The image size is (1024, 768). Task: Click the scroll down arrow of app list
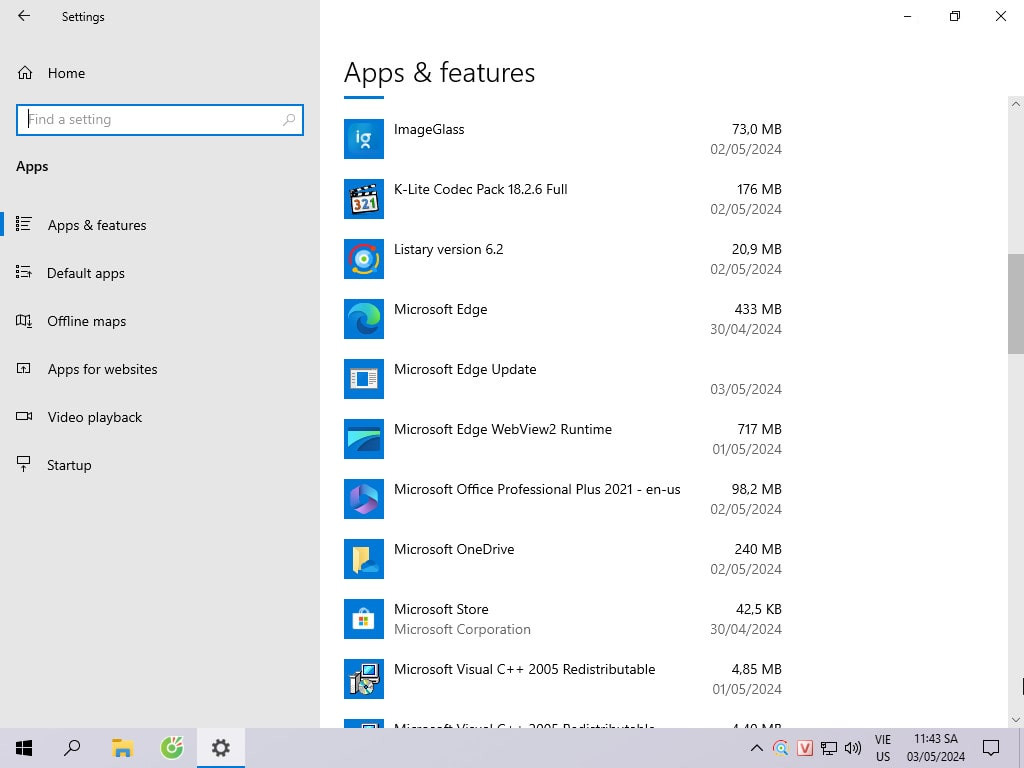point(1016,719)
